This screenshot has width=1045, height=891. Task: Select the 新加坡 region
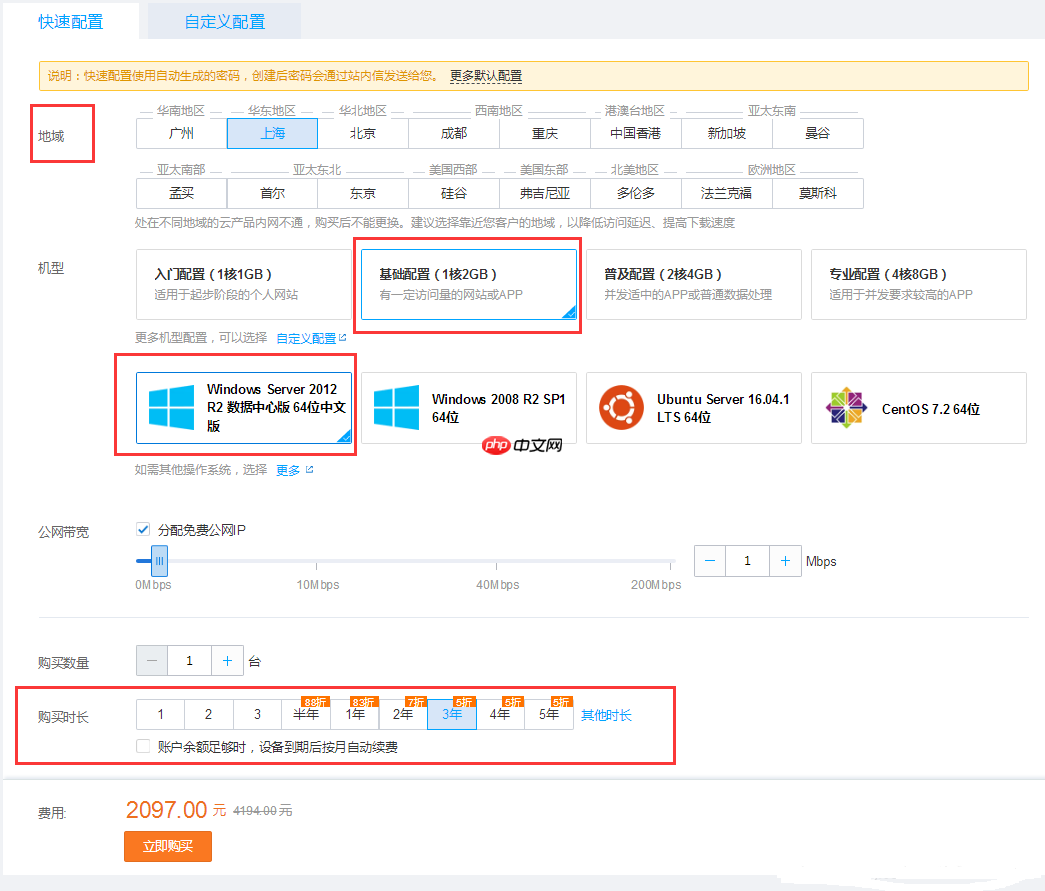pyautogui.click(x=727, y=133)
